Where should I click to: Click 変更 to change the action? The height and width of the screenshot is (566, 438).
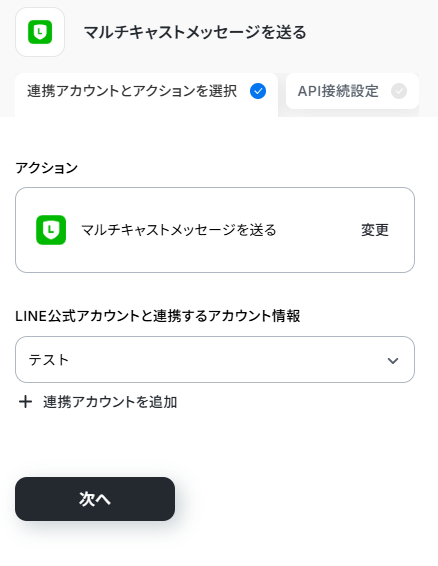click(x=375, y=230)
